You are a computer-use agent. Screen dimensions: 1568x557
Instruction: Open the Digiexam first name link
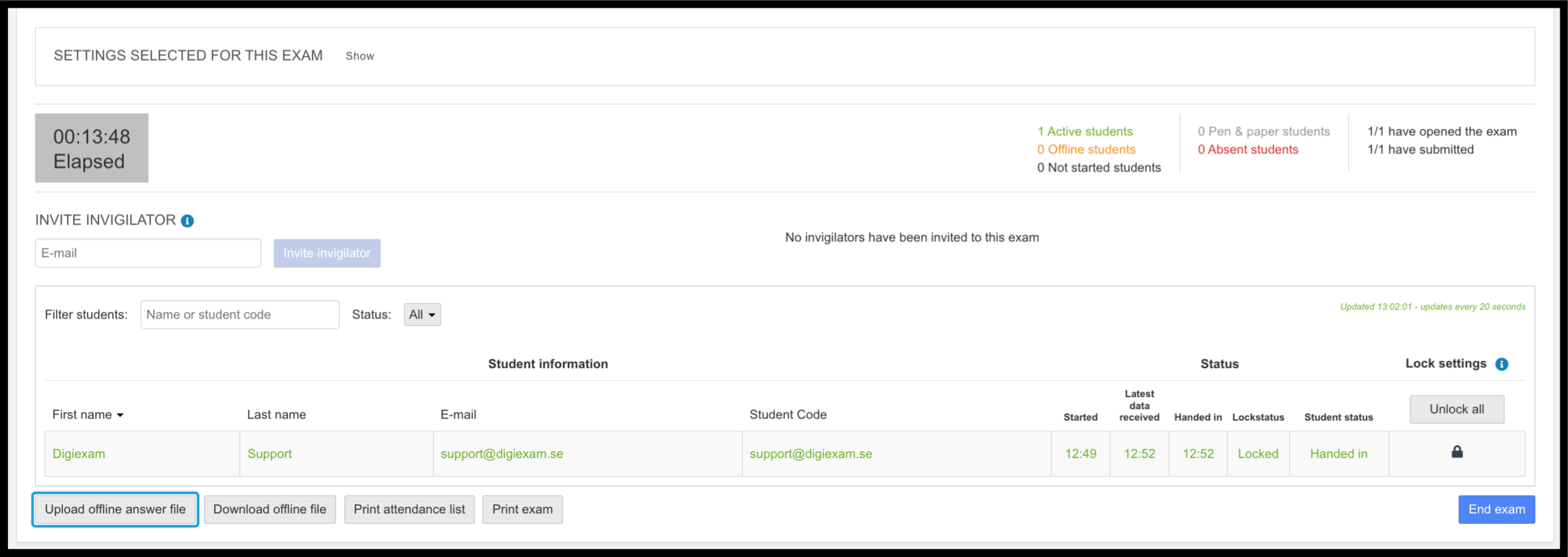pos(78,454)
